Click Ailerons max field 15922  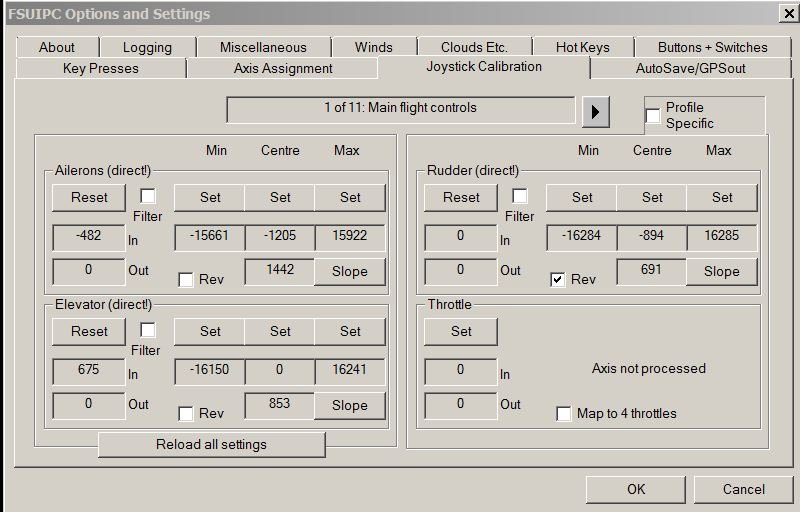350,237
